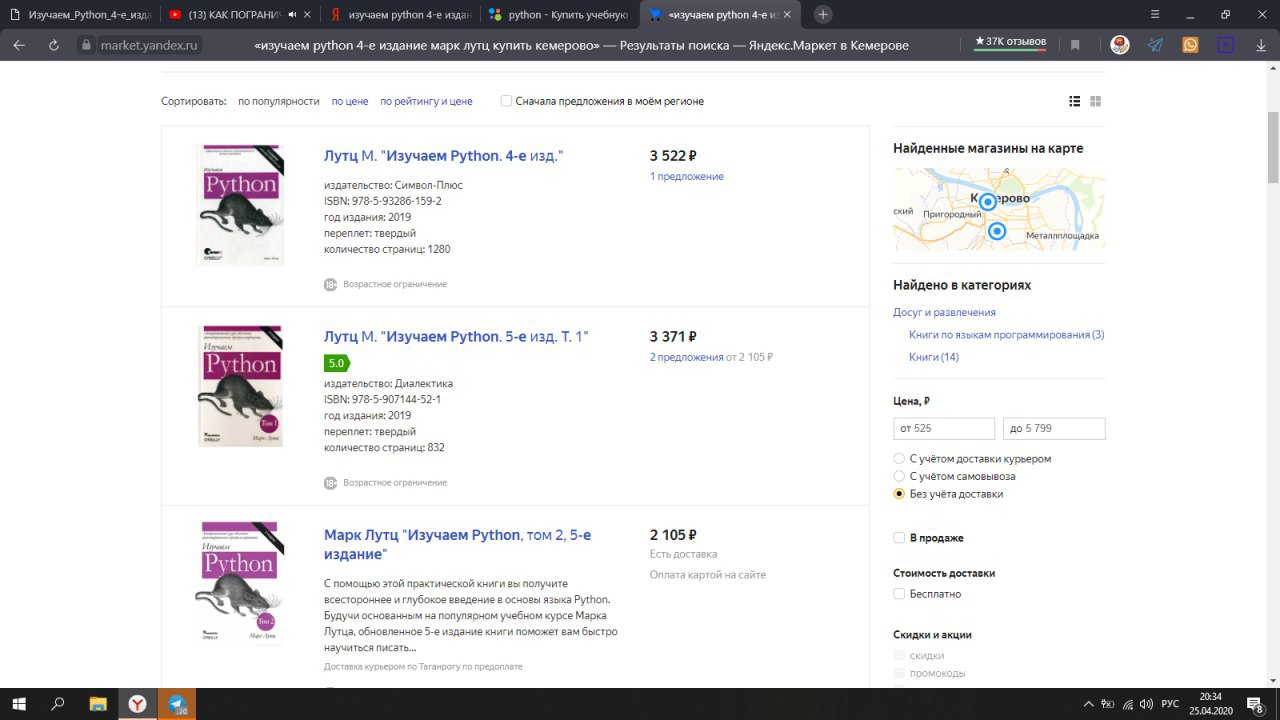Click '2 предложения' offers link
The height and width of the screenshot is (720, 1280).
687,357
